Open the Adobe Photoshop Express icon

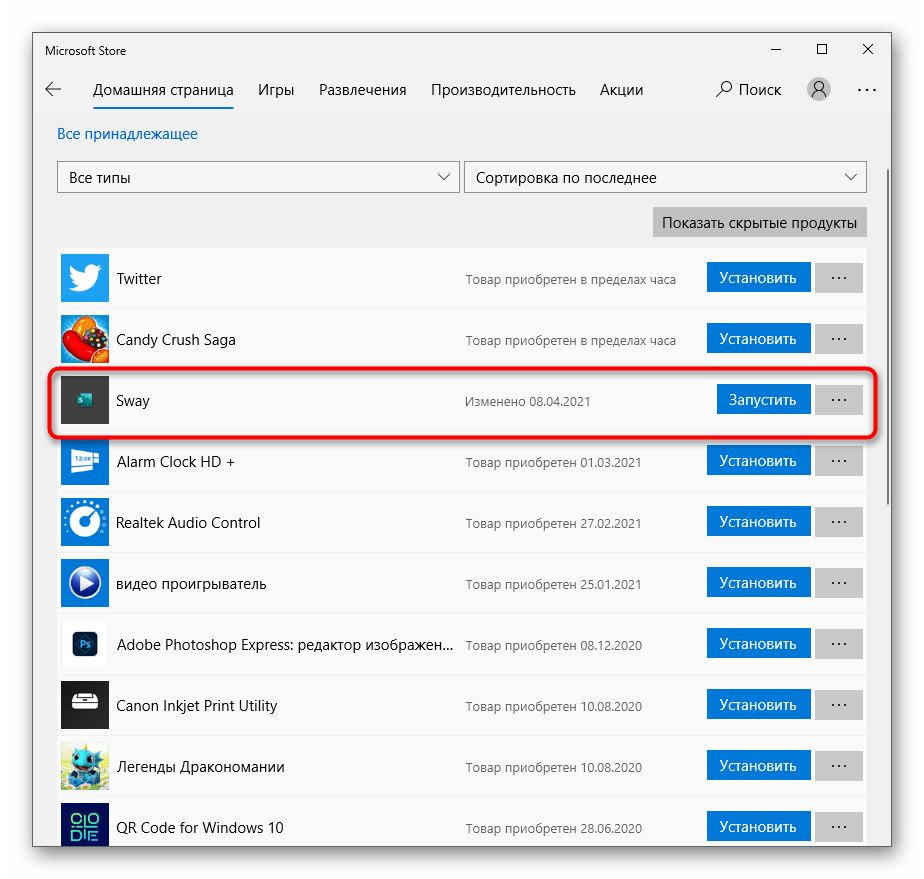coord(85,644)
